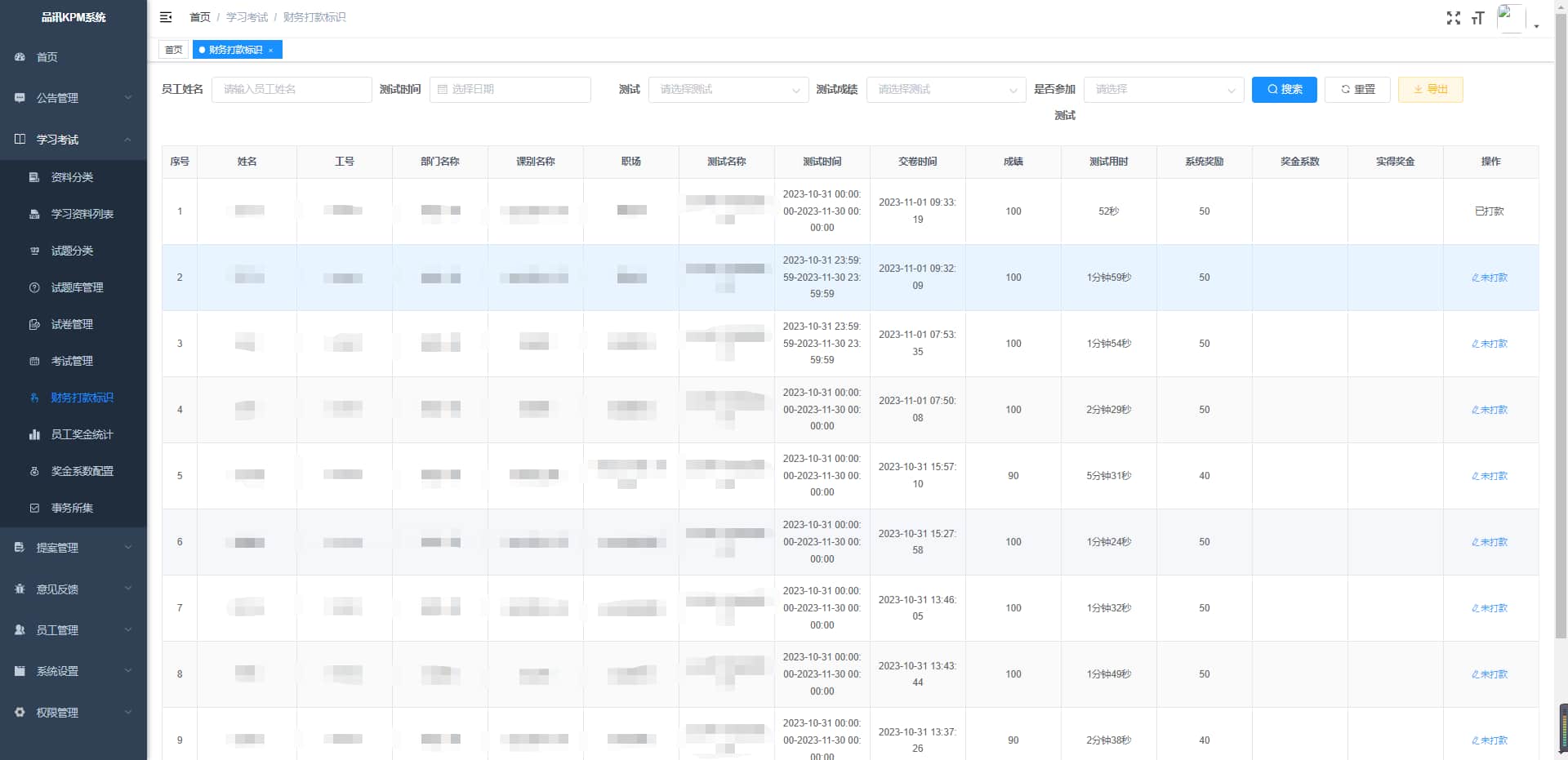The height and width of the screenshot is (760, 1568).
Task: Click 未打款 link in row 3
Action: (1490, 344)
